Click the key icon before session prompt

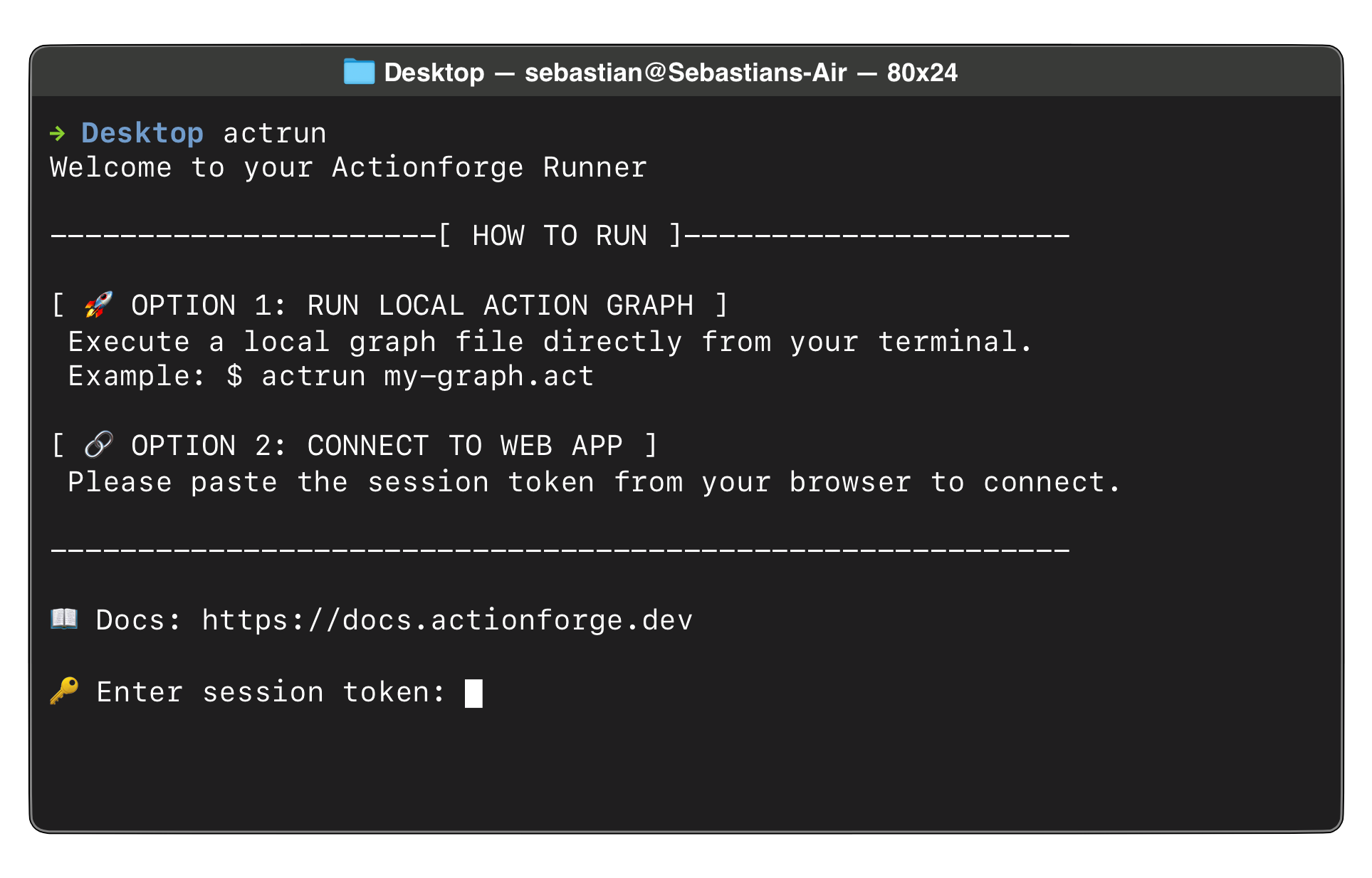(x=64, y=691)
